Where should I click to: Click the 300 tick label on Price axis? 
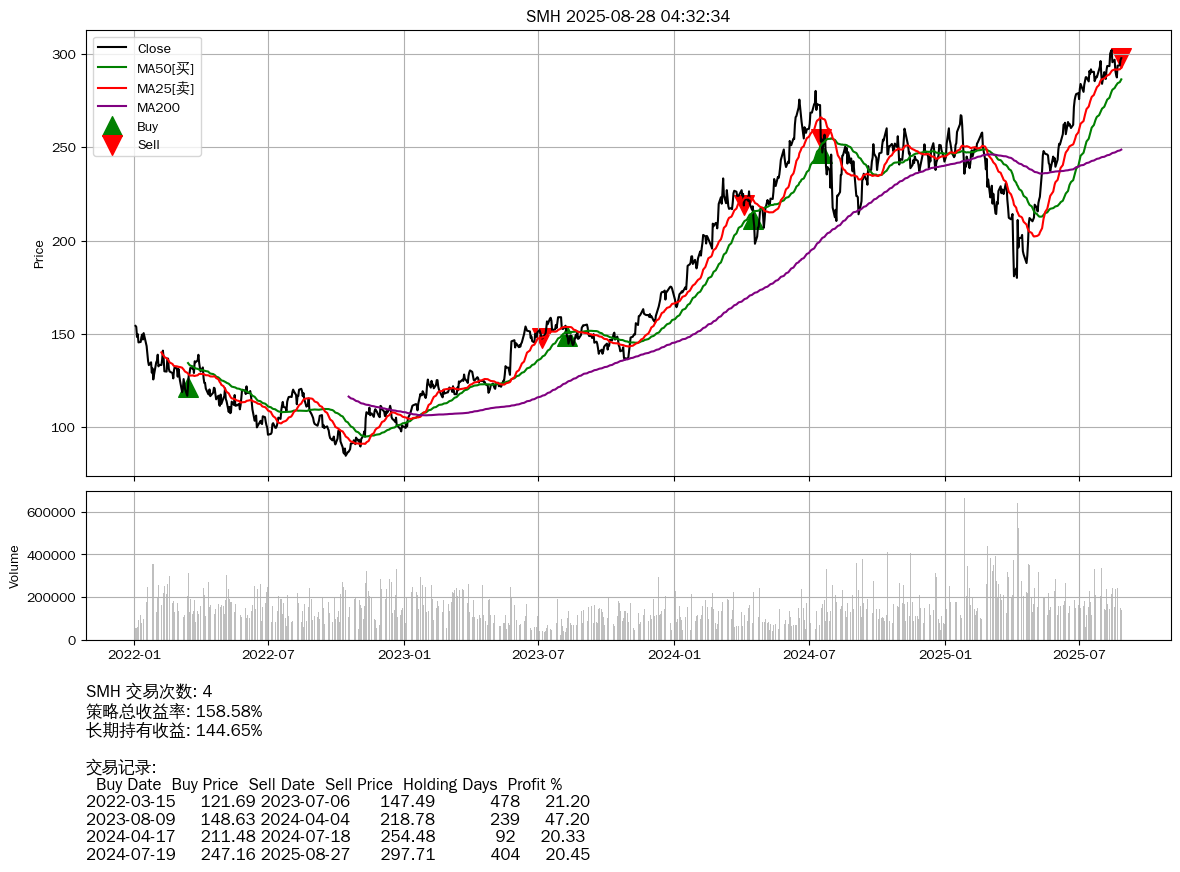pyautogui.click(x=66, y=54)
